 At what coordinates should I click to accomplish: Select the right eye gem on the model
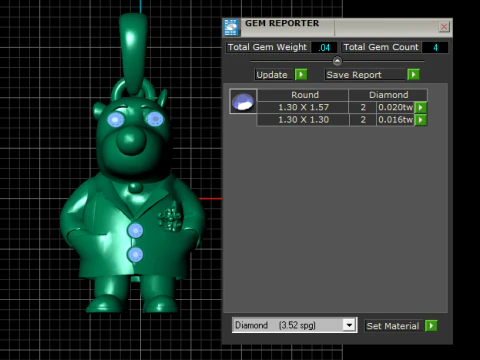click(x=155, y=119)
